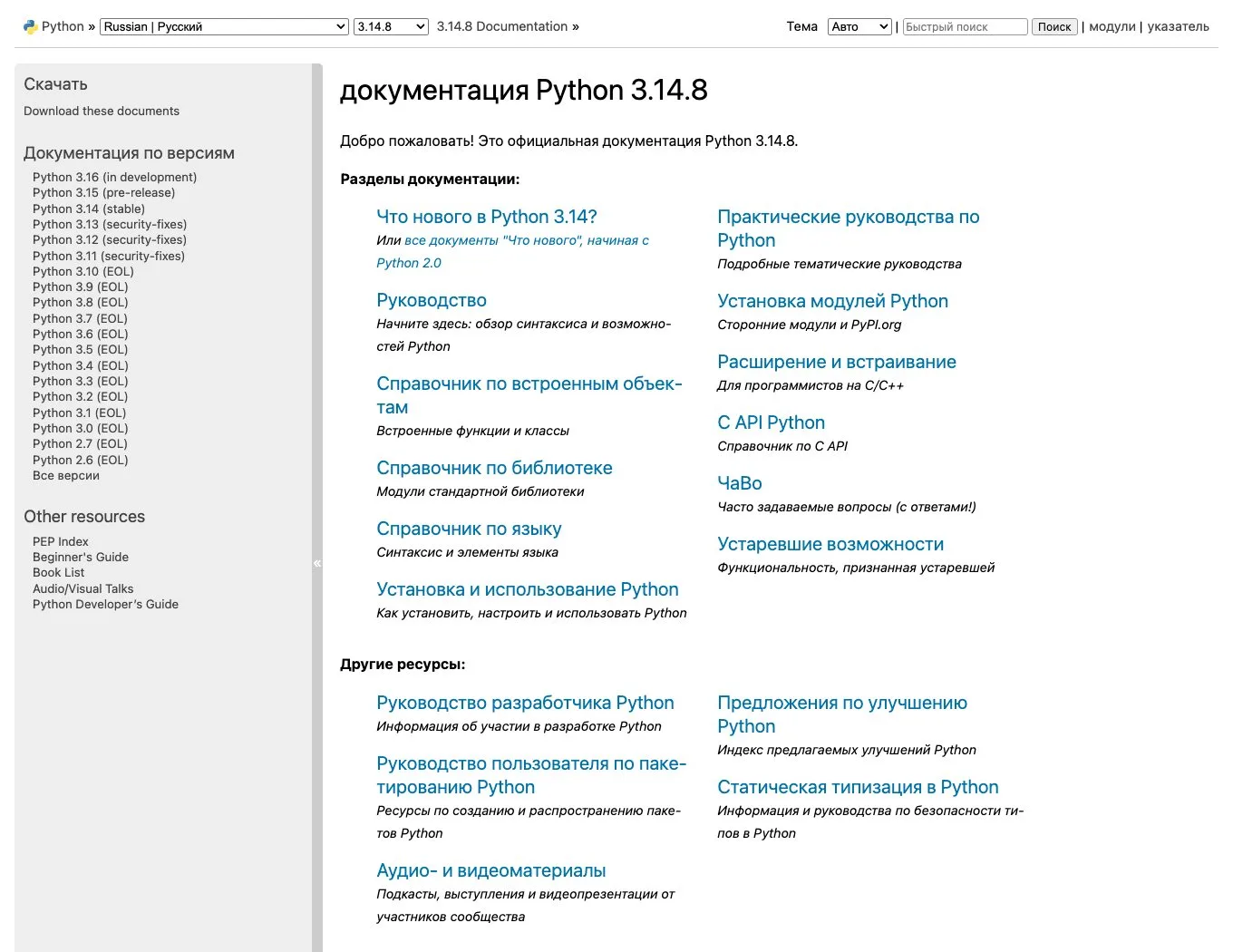Open Что нового в Python 3.14? section
This screenshot has width=1233, height=952.
487,217
